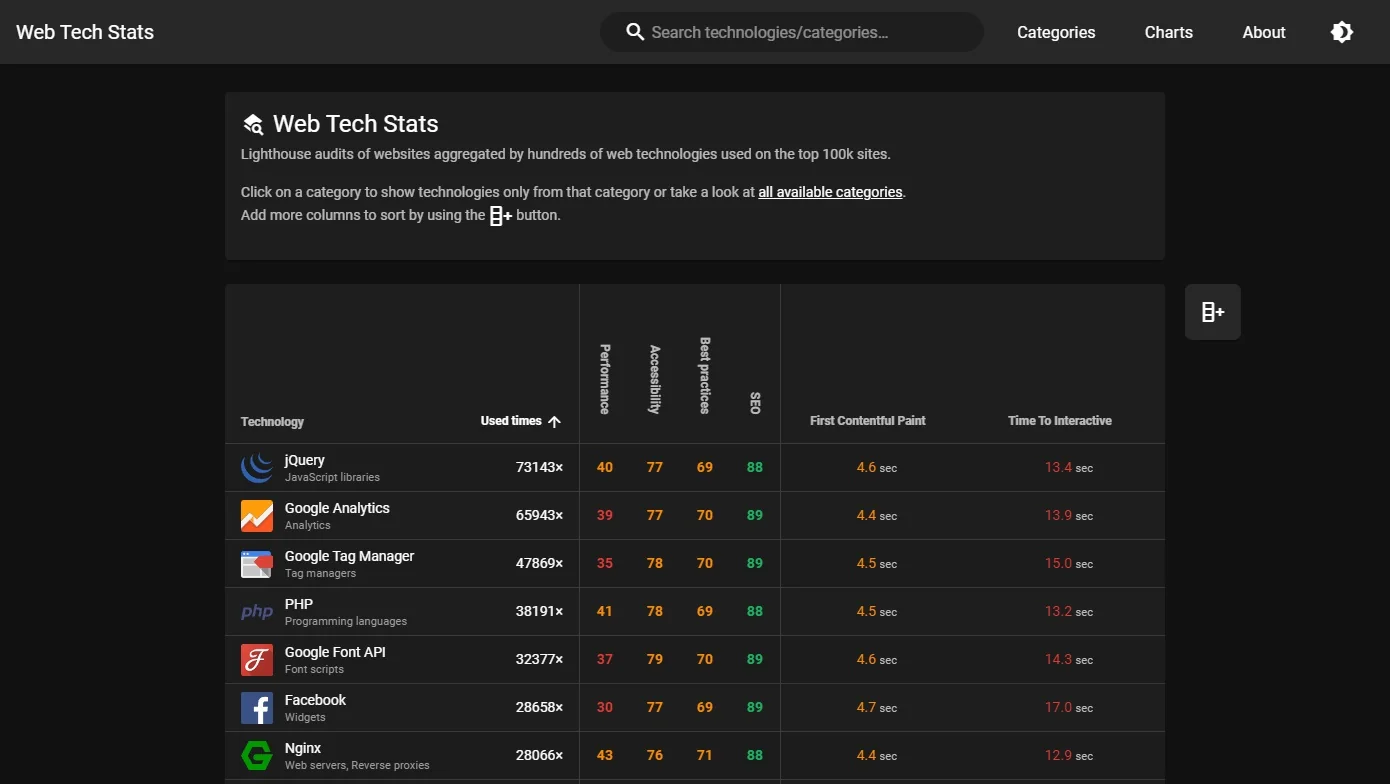Image resolution: width=1390 pixels, height=784 pixels.
Task: Click jQuery's 13.4 sec Time To Interactive
Action: [x=1069, y=467]
